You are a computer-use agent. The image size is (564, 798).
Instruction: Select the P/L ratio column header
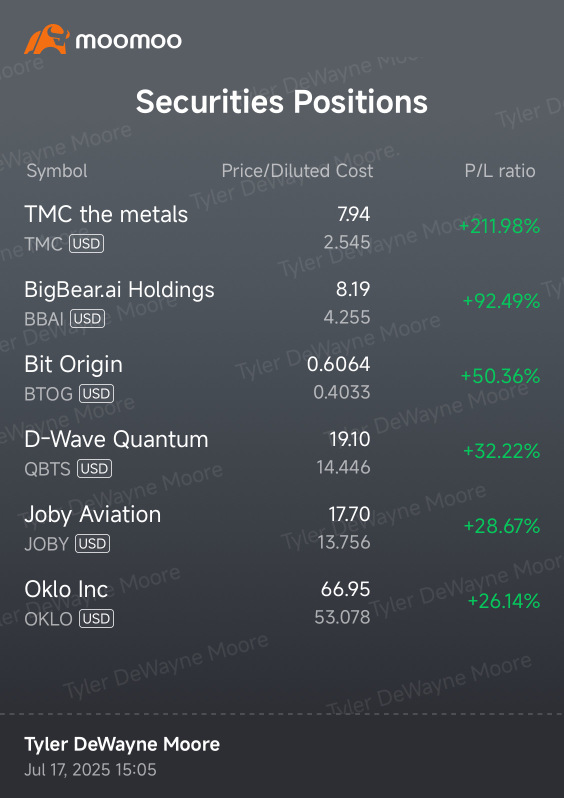pos(500,171)
